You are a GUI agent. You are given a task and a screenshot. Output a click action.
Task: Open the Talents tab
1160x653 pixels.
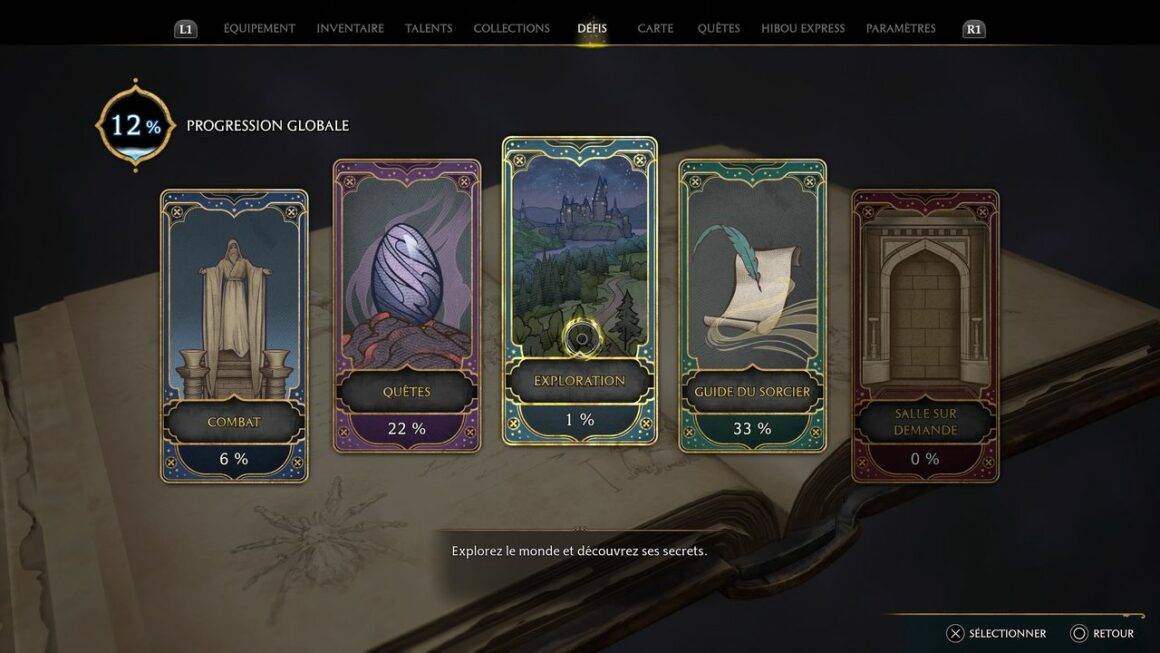(x=428, y=28)
